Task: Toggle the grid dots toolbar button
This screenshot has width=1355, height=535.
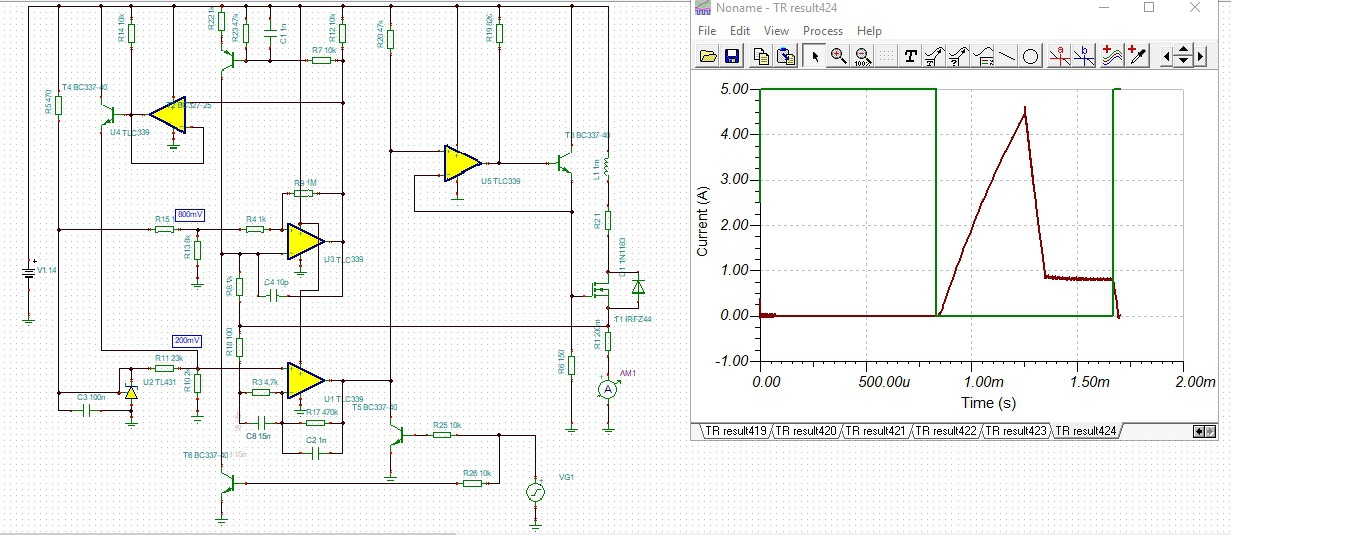Action: click(x=886, y=56)
